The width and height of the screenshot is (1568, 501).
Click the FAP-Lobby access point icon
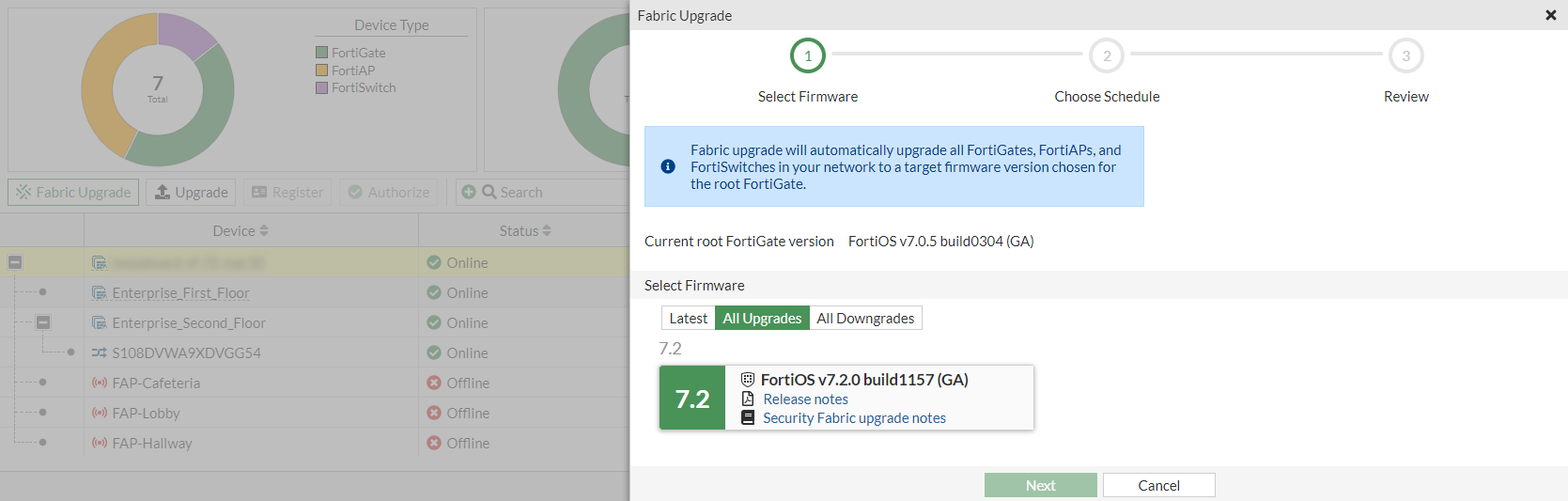(x=99, y=413)
